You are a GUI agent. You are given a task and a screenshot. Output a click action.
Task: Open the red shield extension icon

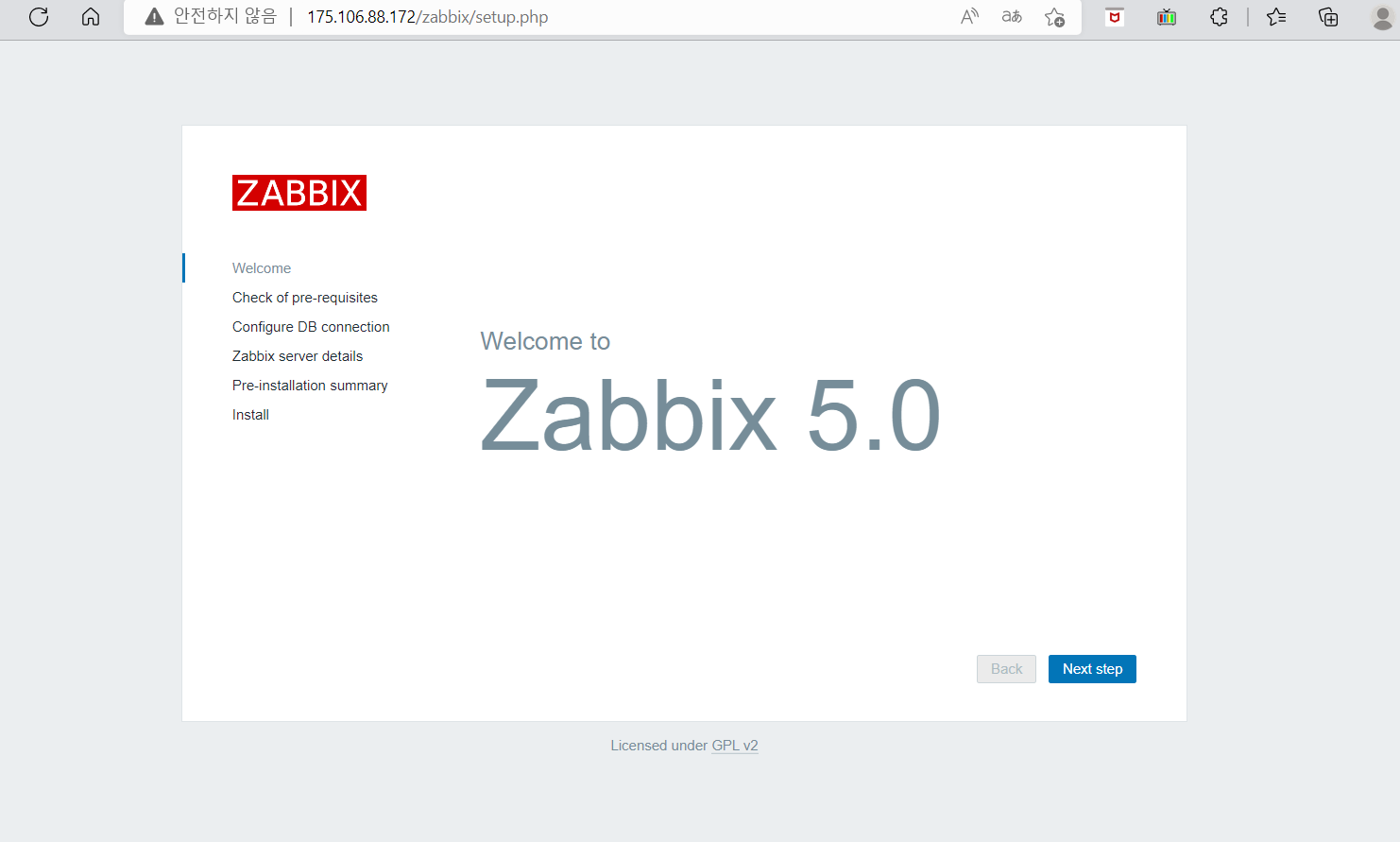pyautogui.click(x=1115, y=17)
